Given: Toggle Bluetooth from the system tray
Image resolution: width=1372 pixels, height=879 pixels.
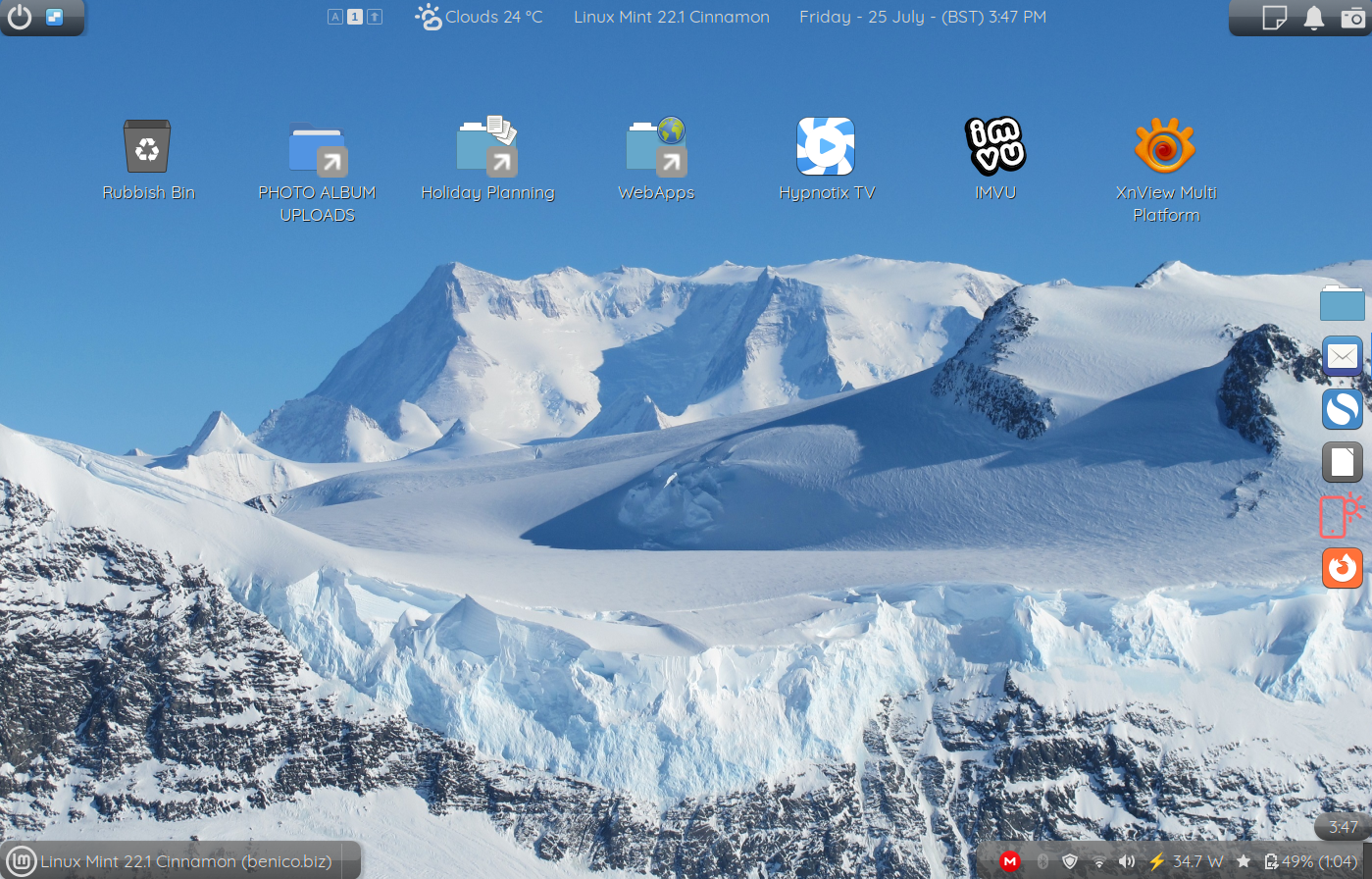Looking at the screenshot, I should click(1042, 861).
